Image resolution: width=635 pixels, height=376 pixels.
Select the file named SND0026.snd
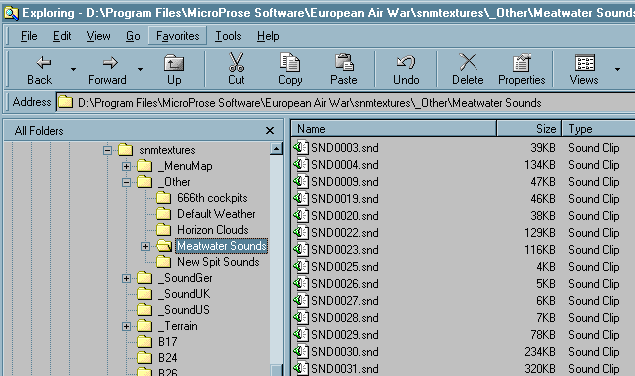click(345, 284)
